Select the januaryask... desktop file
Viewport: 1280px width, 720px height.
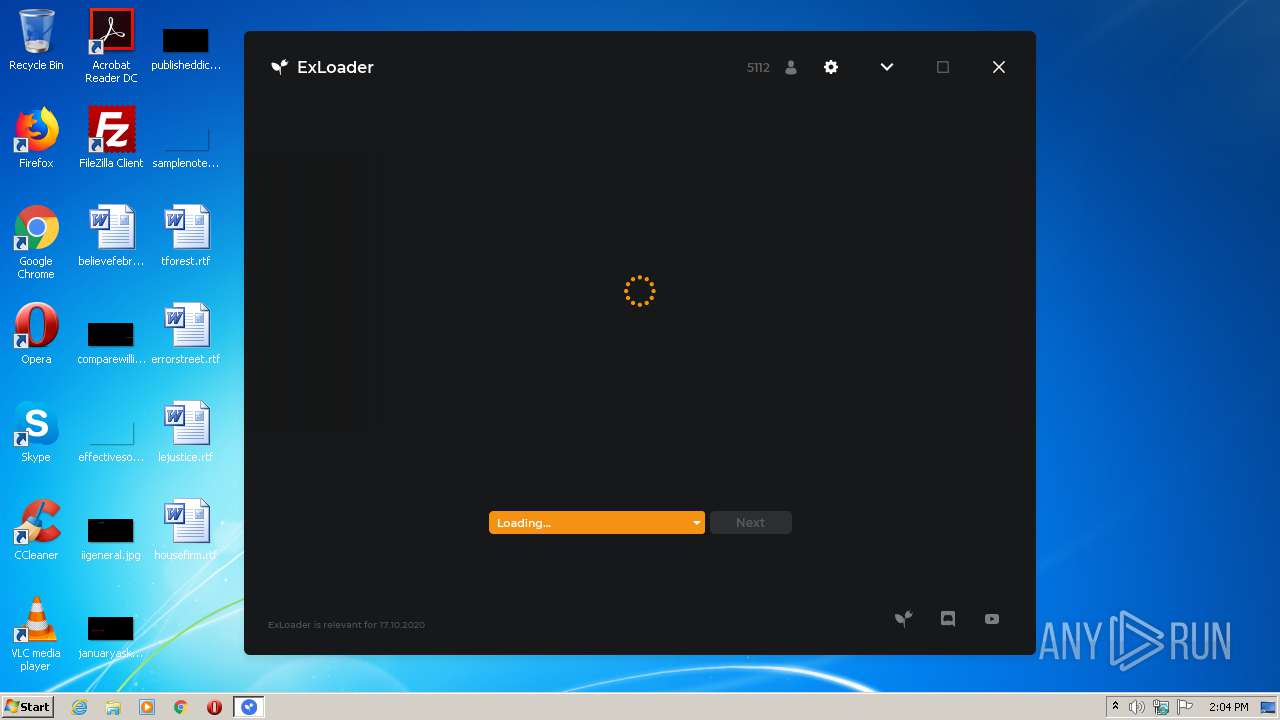[x=111, y=636]
